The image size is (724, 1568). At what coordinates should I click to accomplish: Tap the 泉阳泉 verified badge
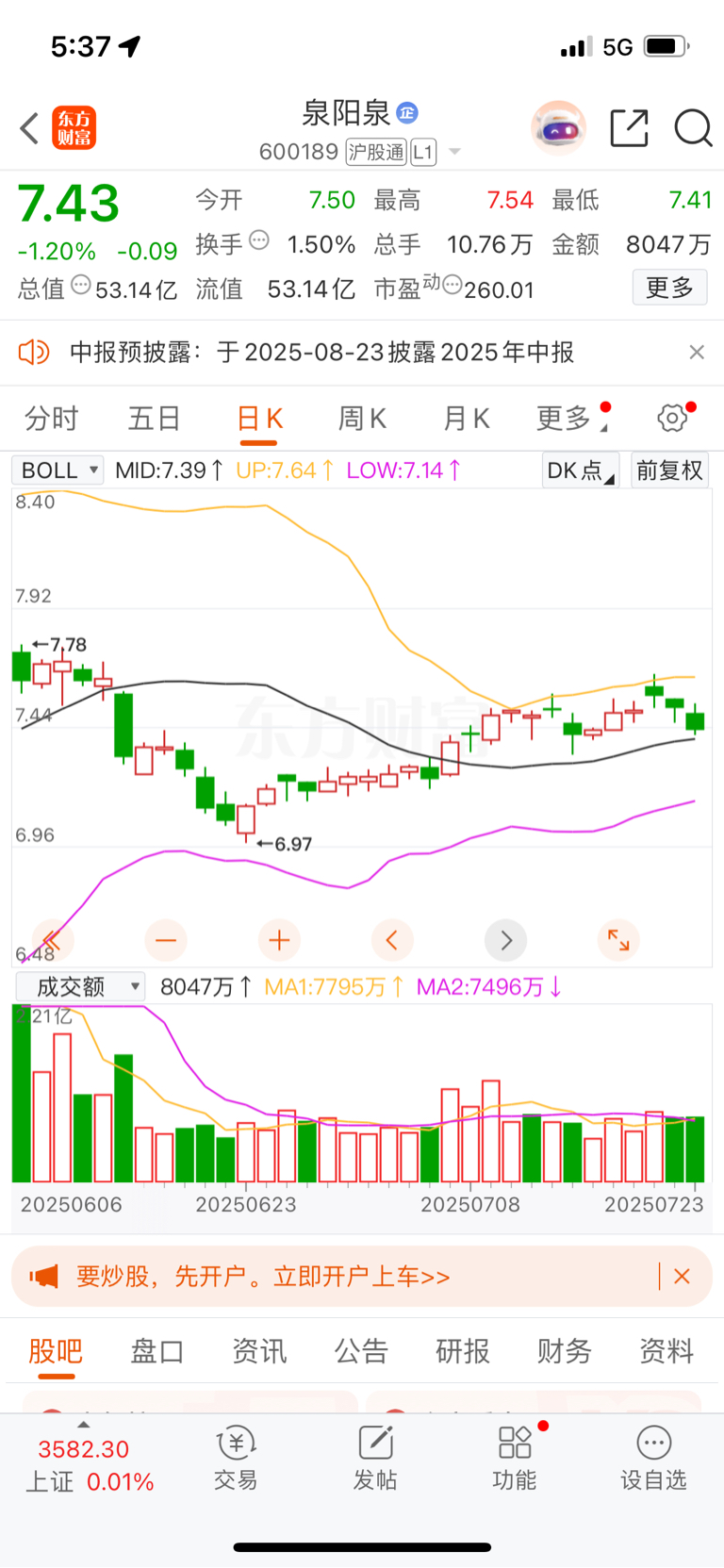(407, 113)
